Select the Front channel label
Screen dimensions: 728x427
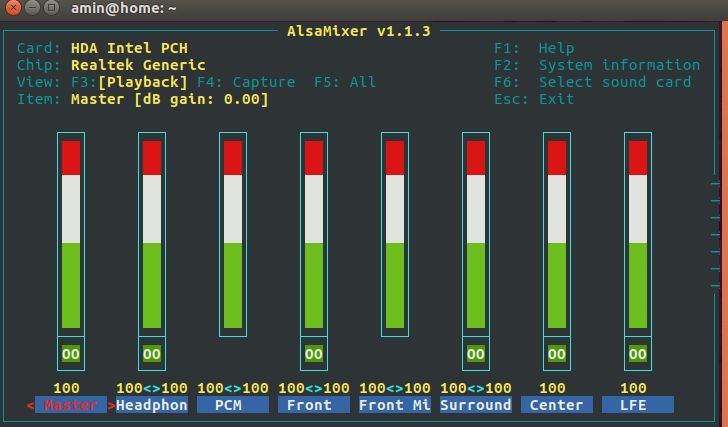click(x=314, y=405)
